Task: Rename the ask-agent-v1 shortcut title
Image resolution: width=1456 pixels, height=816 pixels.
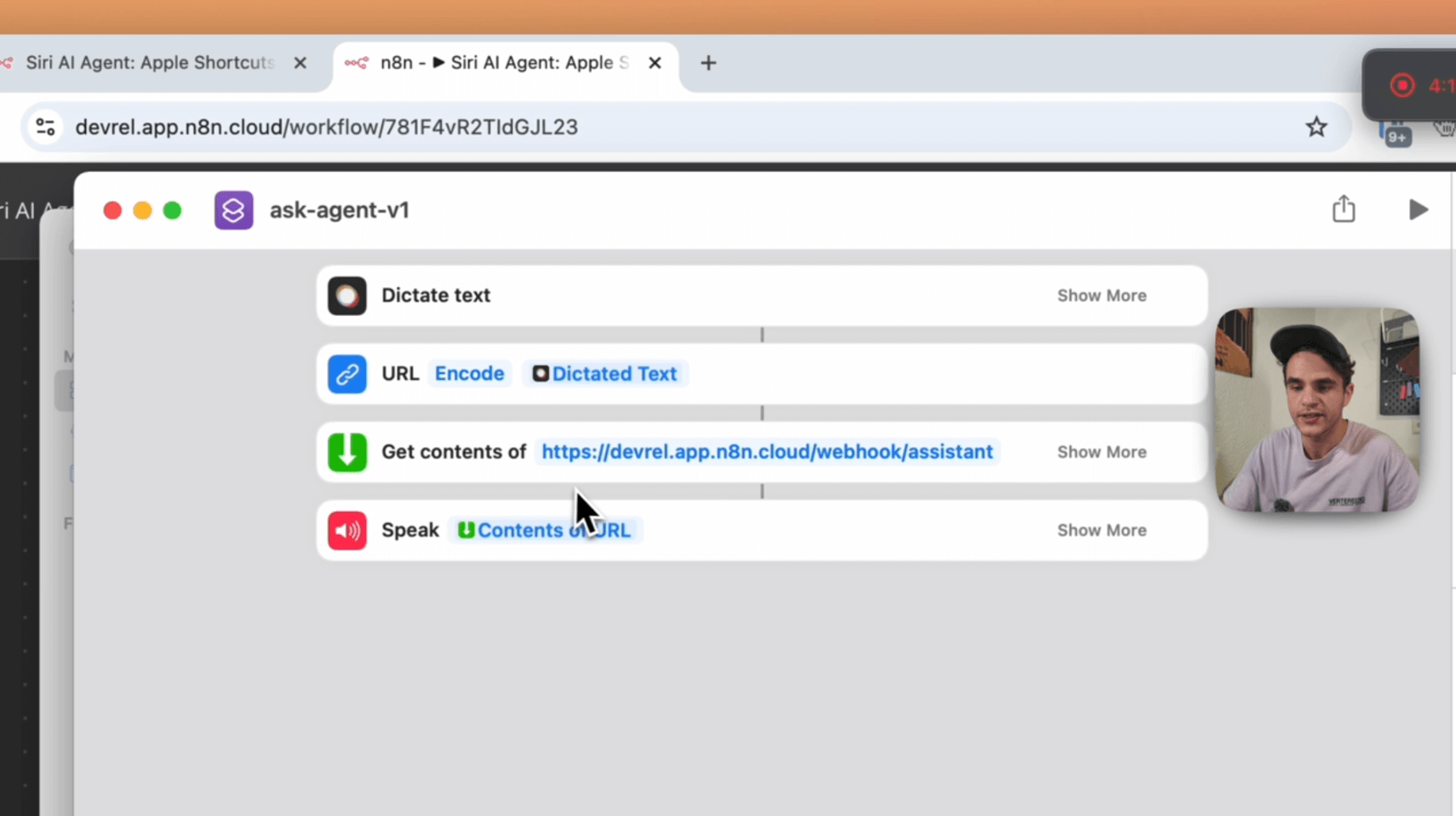Action: pos(340,210)
